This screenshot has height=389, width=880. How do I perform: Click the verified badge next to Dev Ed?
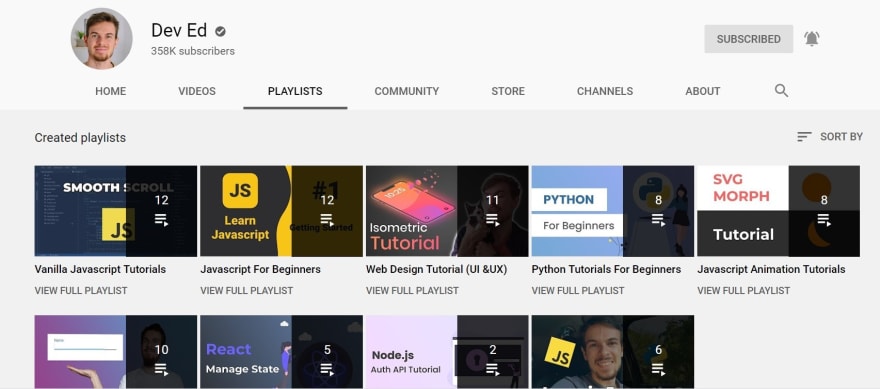pyautogui.click(x=221, y=31)
